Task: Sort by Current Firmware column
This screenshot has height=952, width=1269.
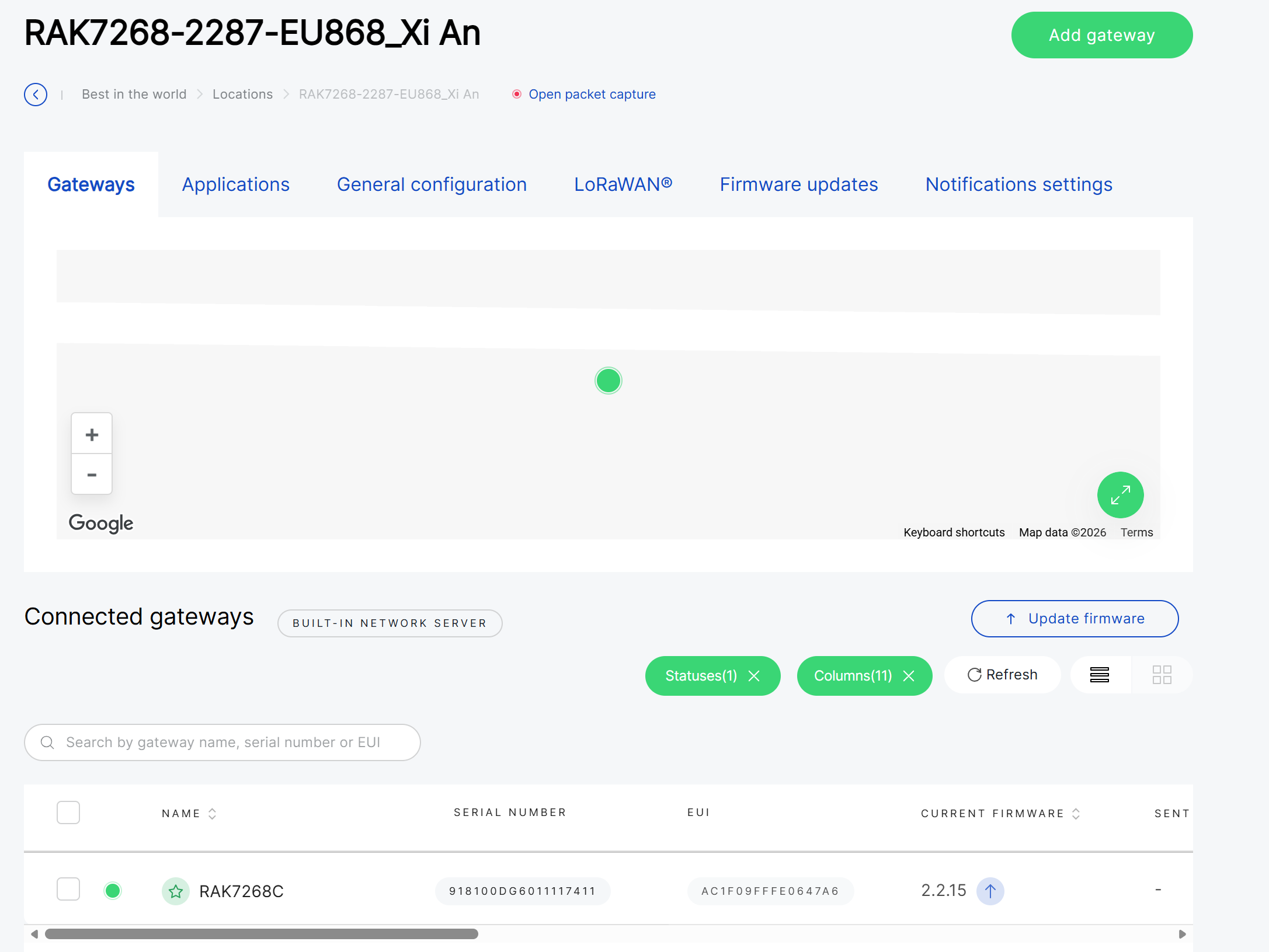Action: click(1000, 814)
